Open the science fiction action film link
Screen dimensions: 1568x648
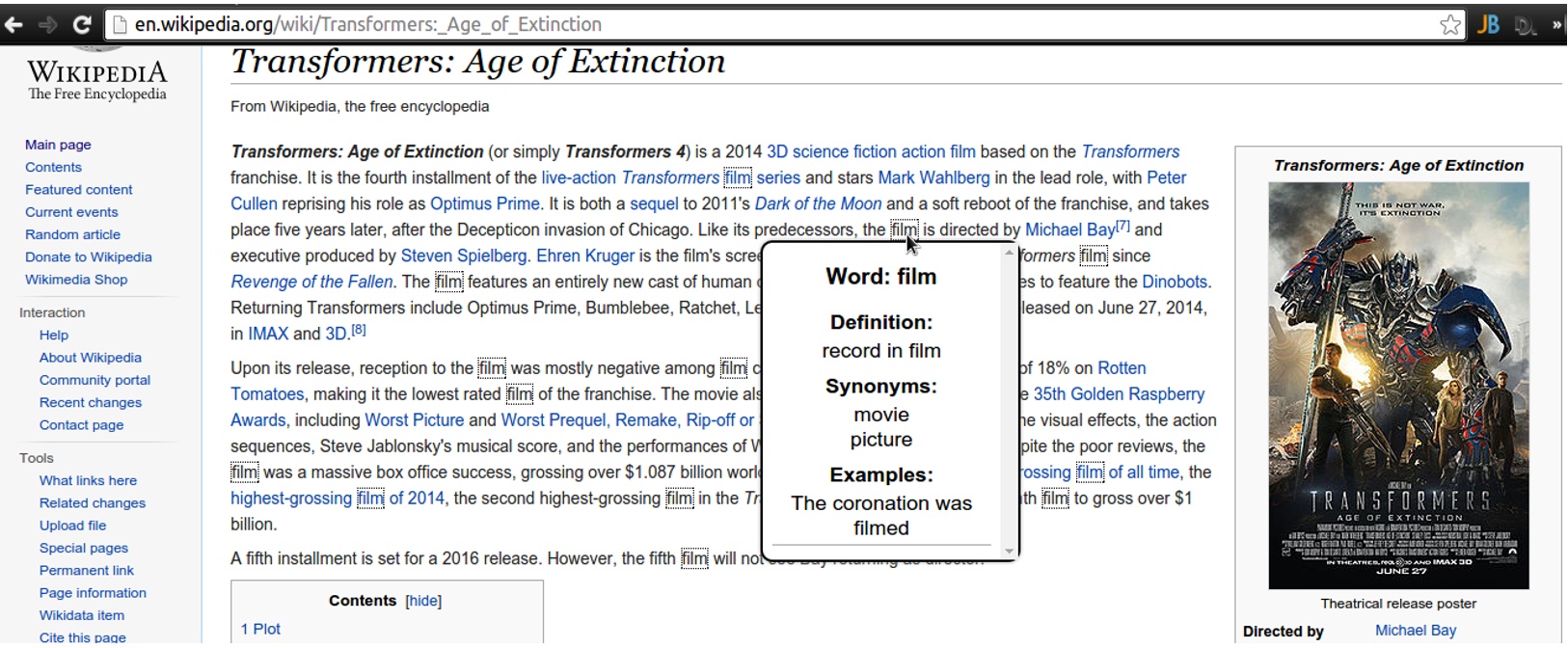(x=884, y=152)
